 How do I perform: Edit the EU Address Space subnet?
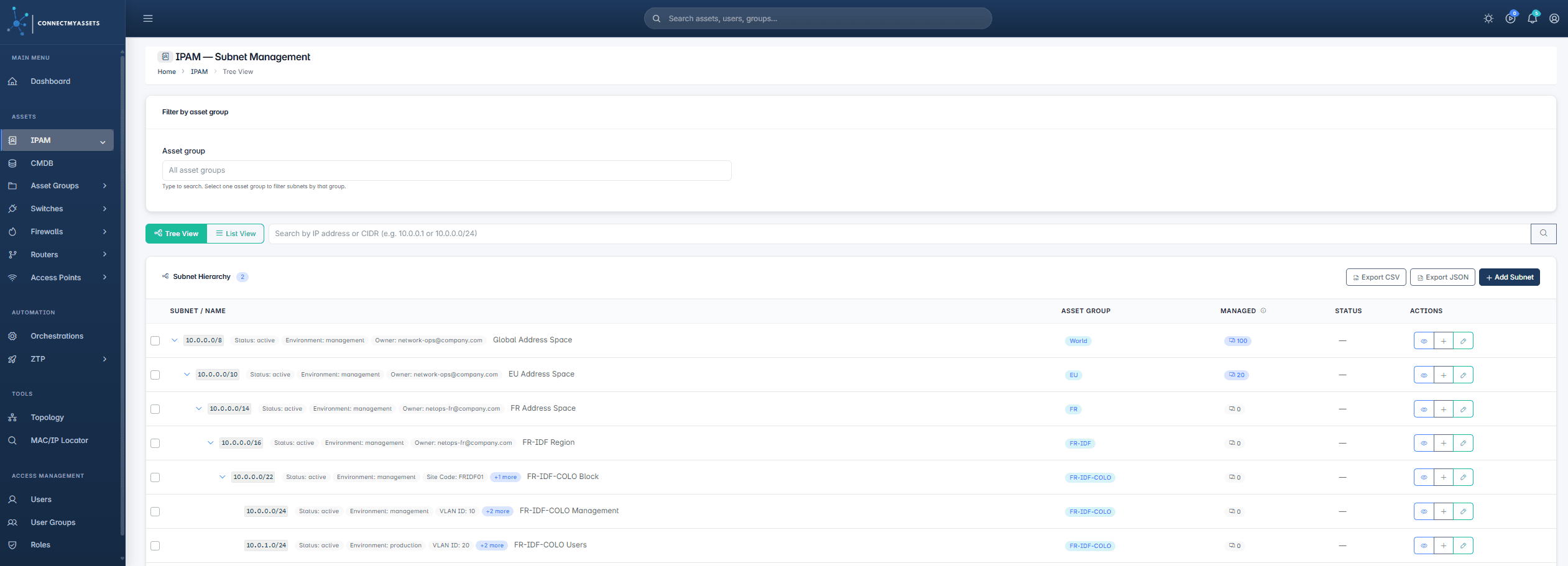point(1464,375)
